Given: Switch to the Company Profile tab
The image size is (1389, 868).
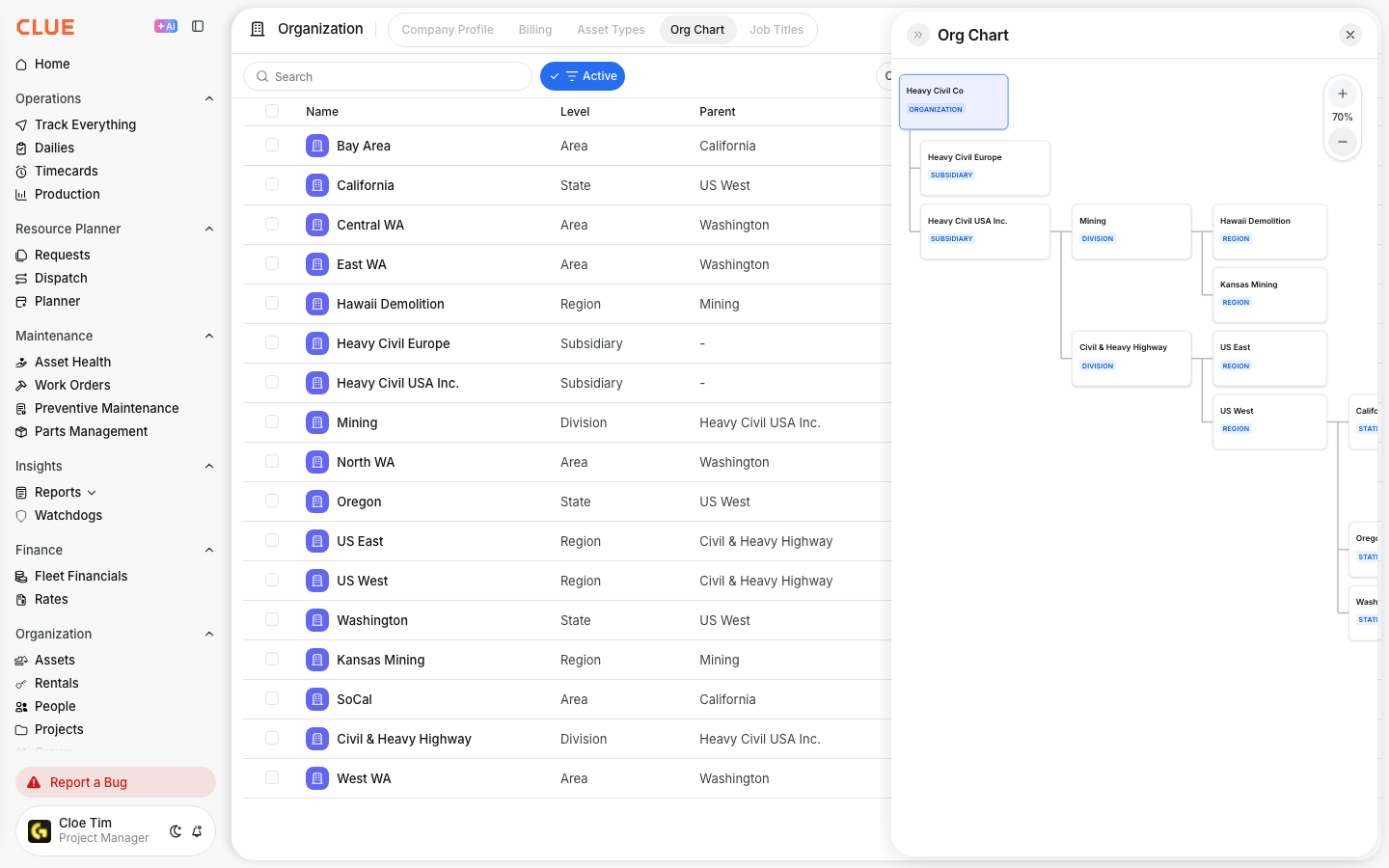Looking at the screenshot, I should click(448, 30).
